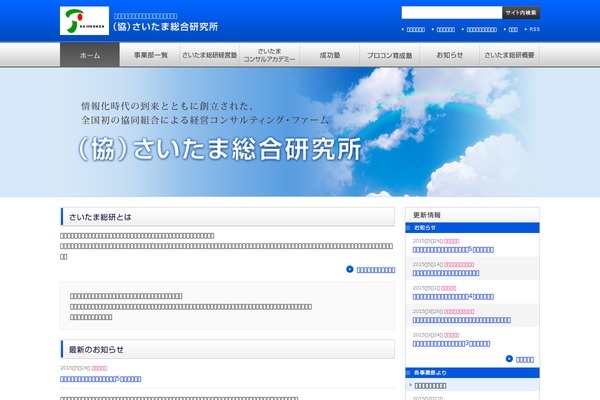
Task: Open the さいたま総研経営塾 navigation item
Action: [210, 55]
